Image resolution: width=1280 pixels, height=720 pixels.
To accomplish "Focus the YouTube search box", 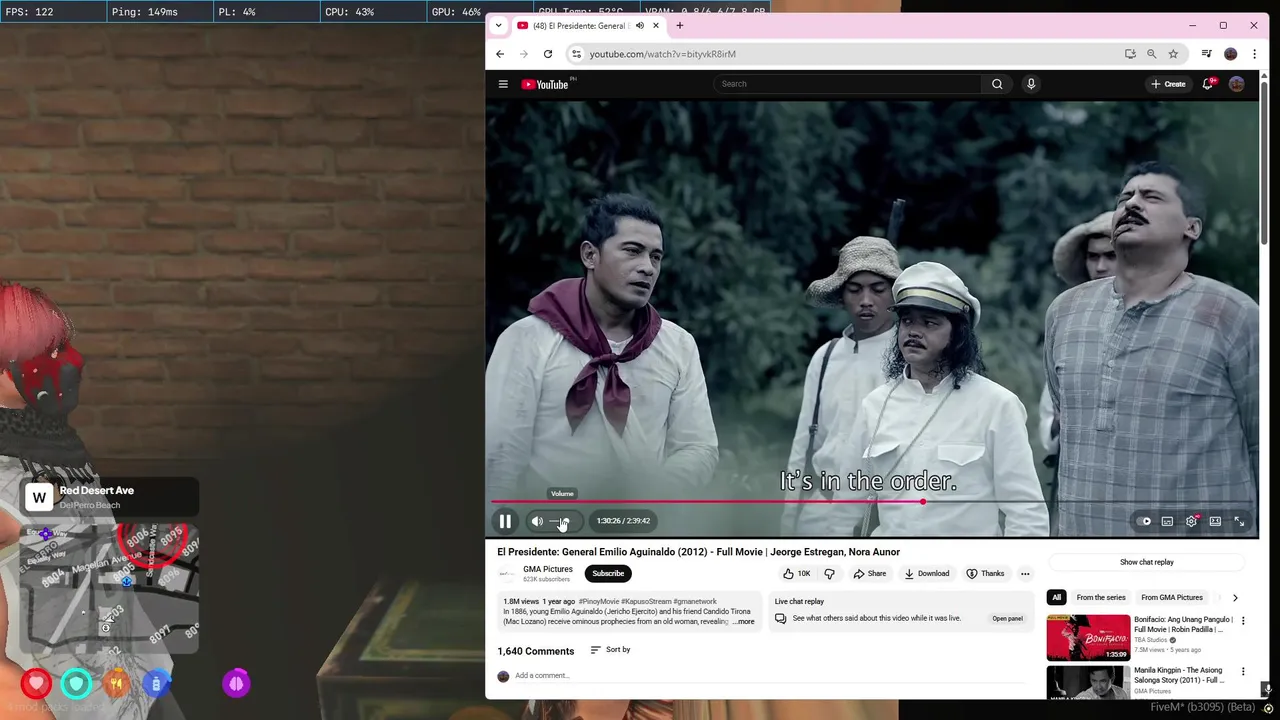I will coord(848,84).
